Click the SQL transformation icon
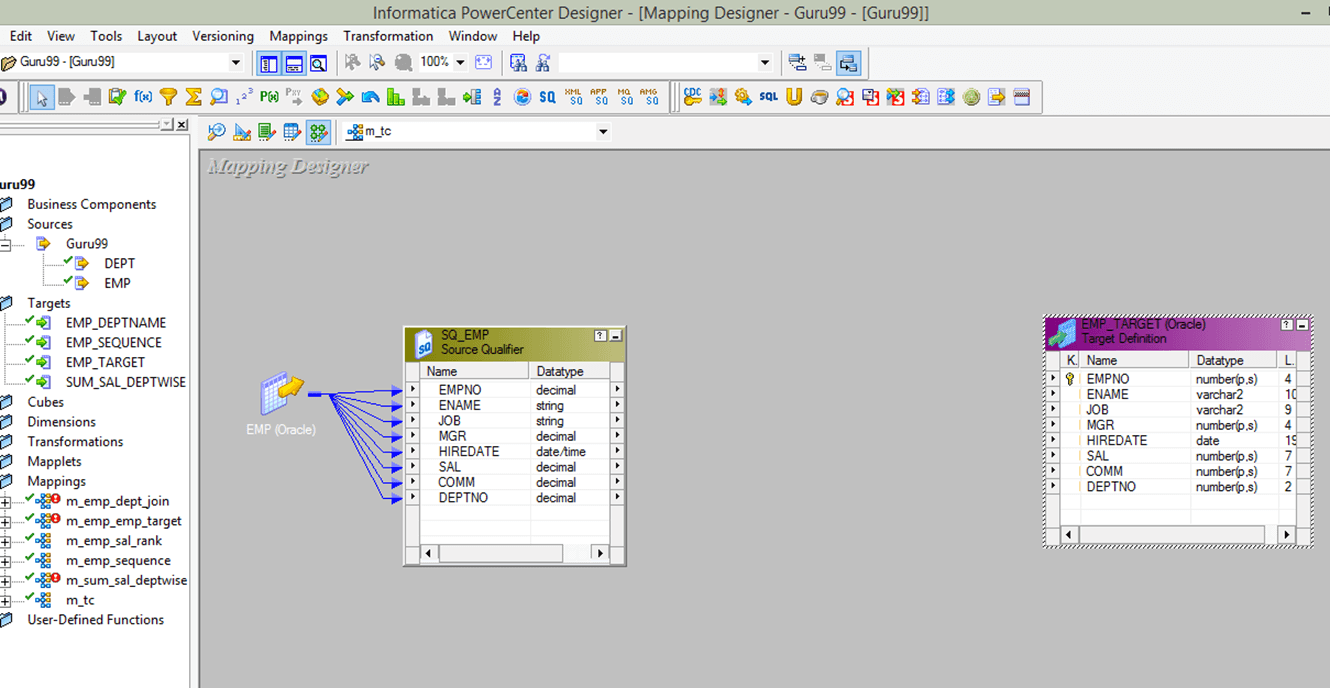This screenshot has height=688, width=1330. (x=768, y=97)
